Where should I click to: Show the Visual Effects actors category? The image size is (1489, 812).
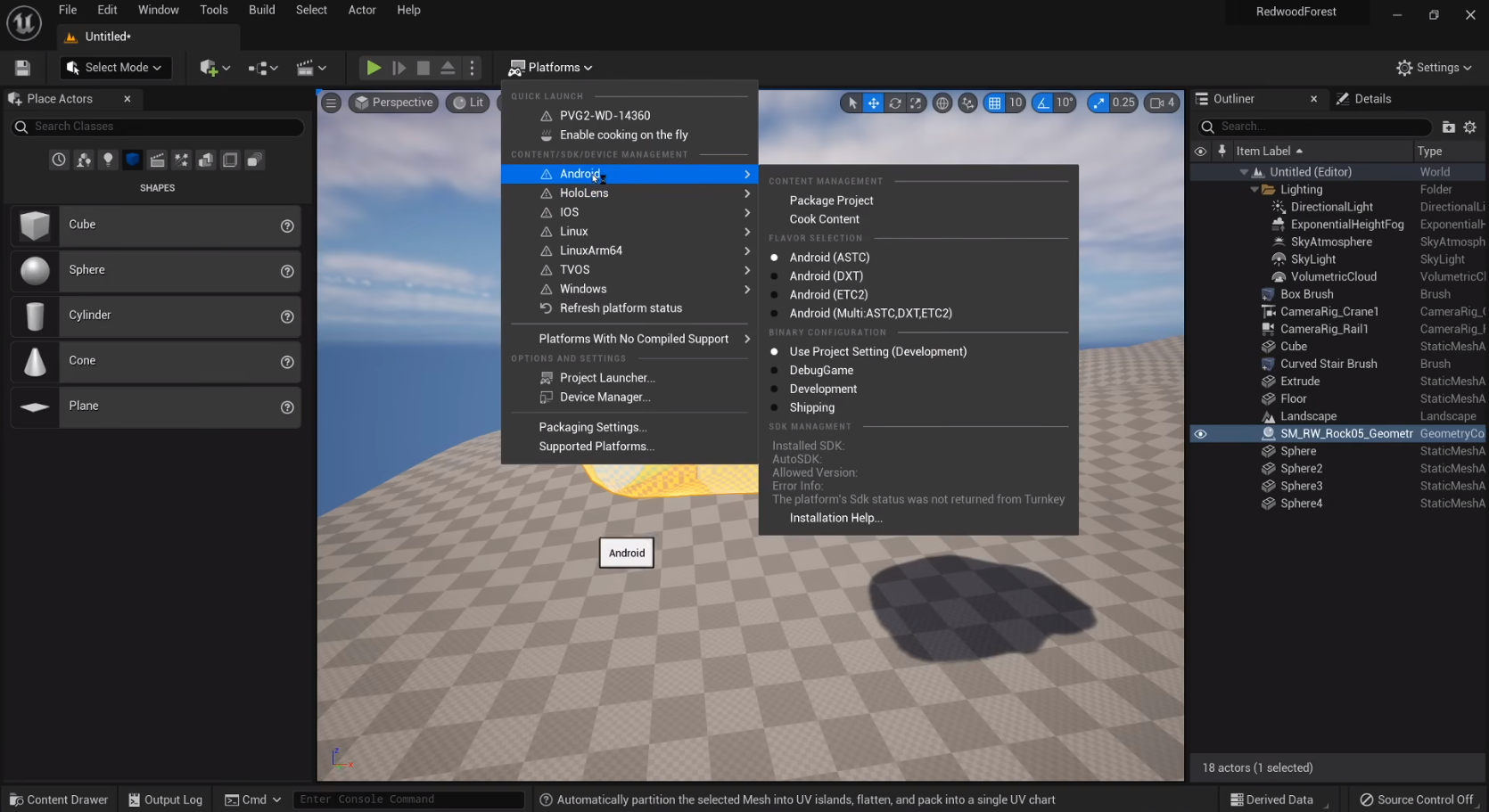[182, 160]
